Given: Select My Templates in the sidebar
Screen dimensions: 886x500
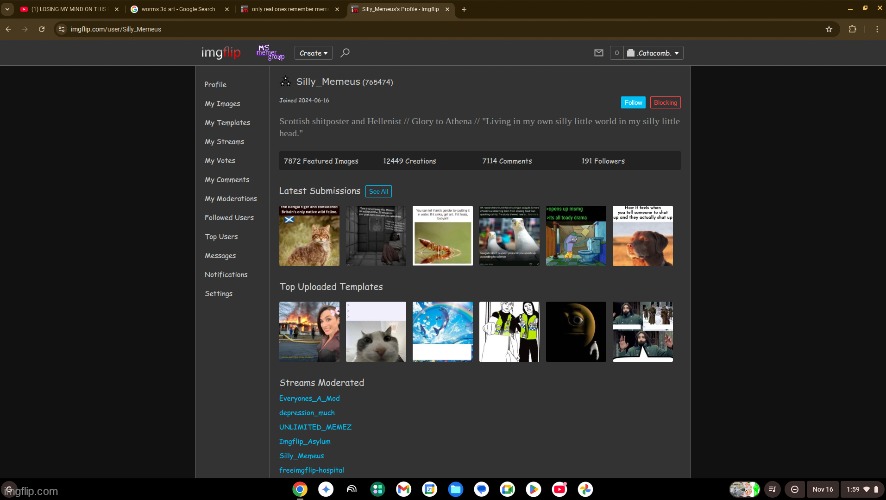Looking at the screenshot, I should [227, 122].
